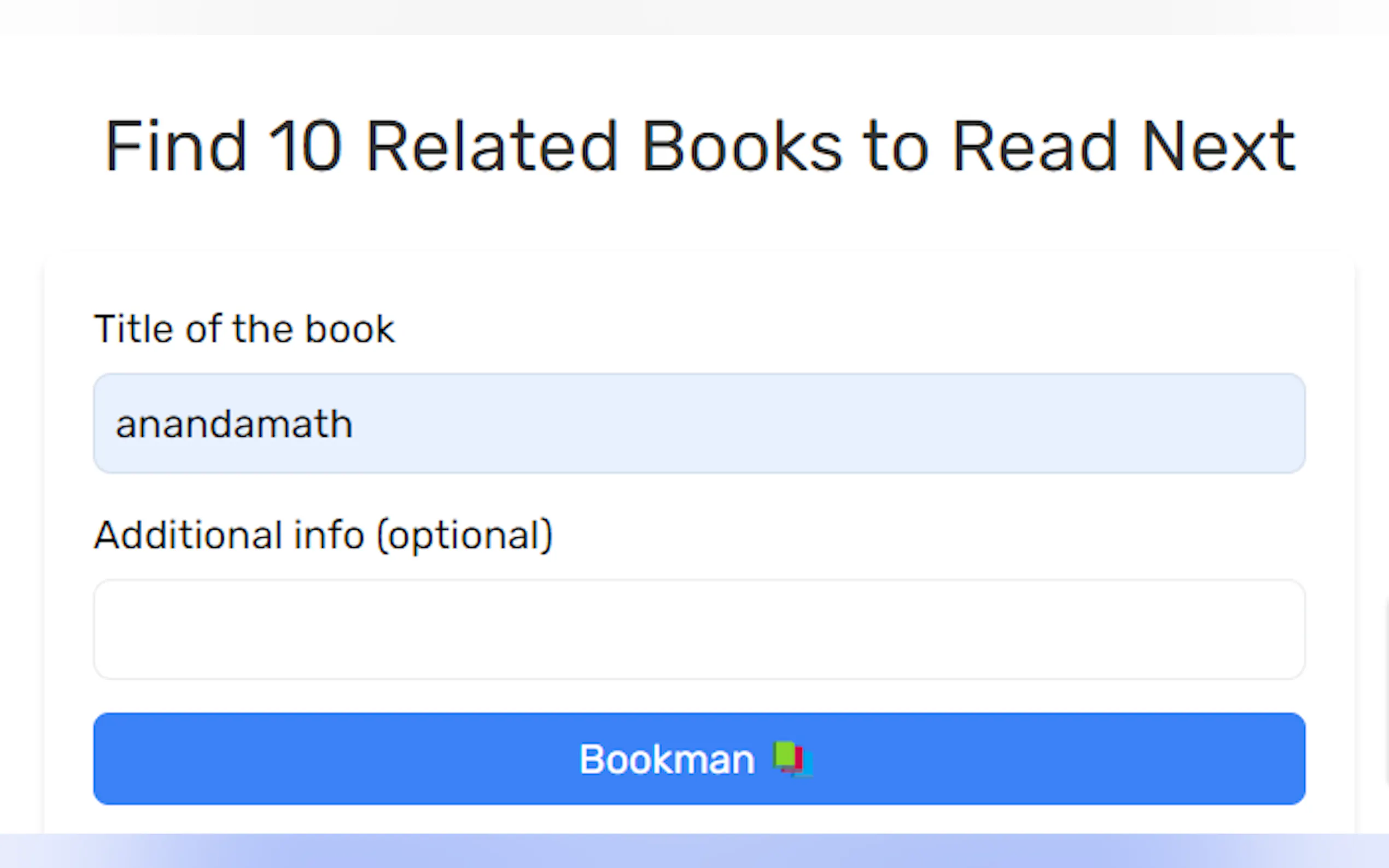The image size is (1389, 868).
Task: Click the 'Find 10 Related Books' heading
Action: (699, 146)
